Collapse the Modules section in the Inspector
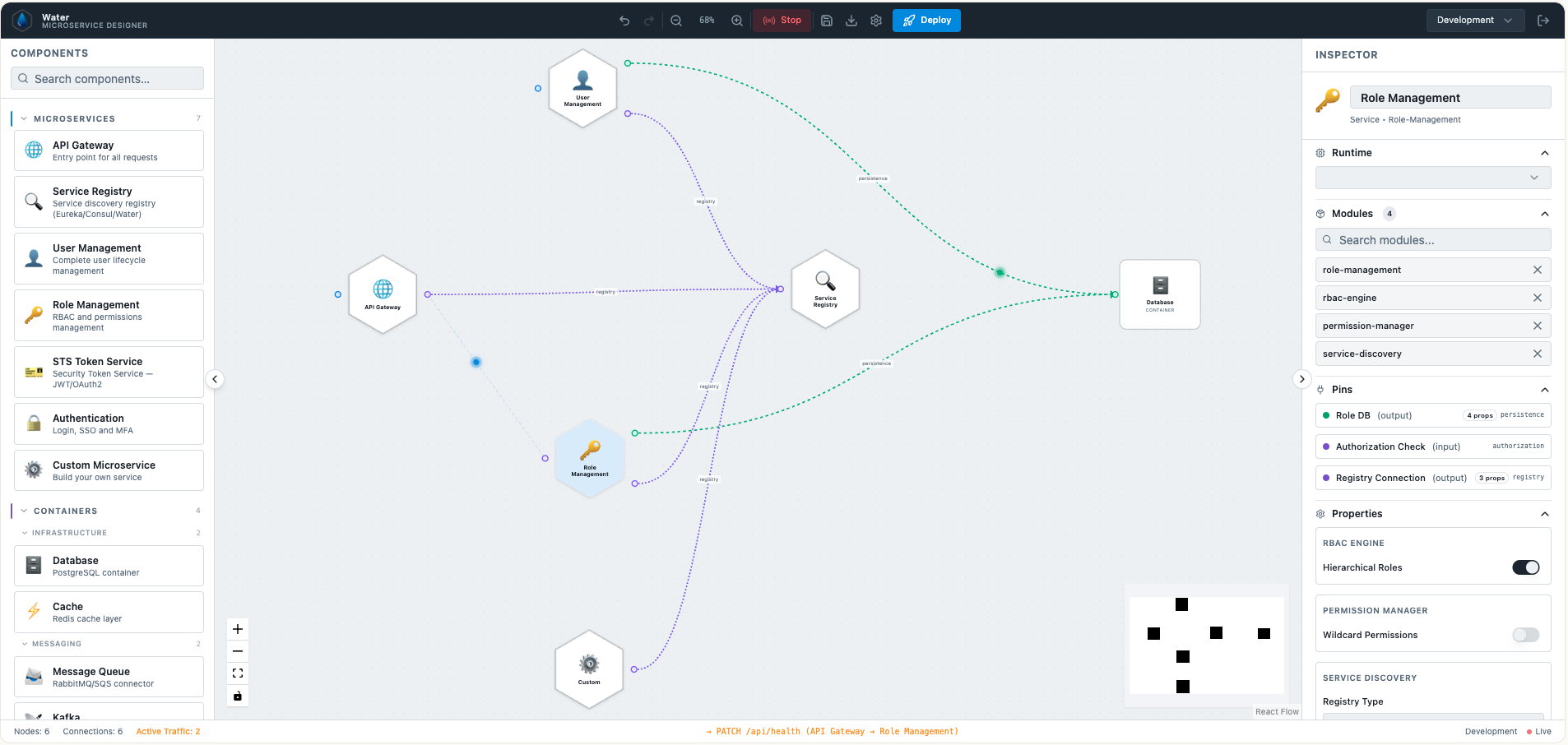 [1544, 213]
